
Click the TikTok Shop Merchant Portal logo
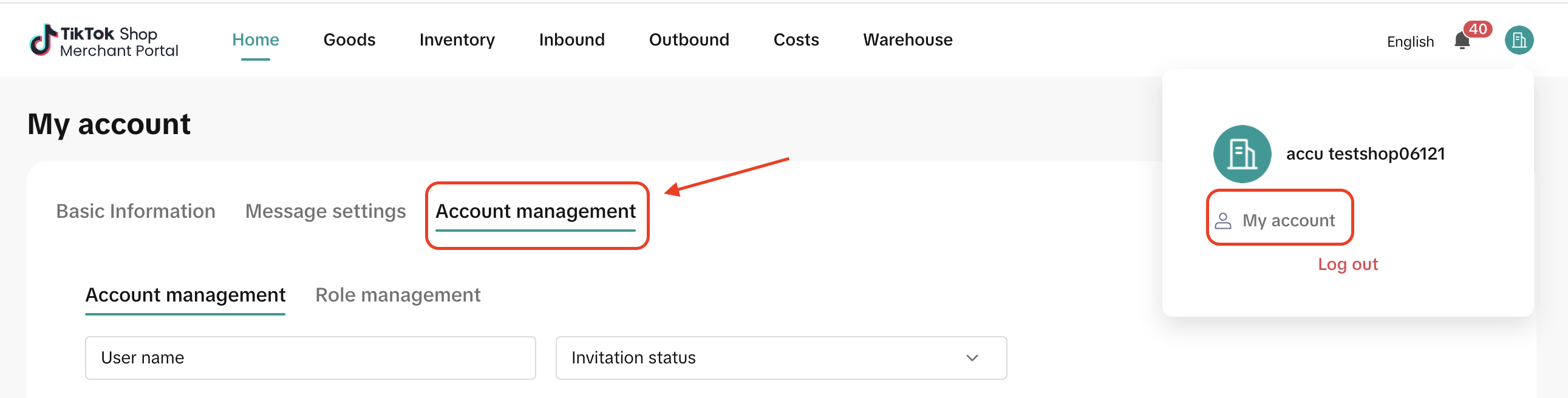pos(104,41)
